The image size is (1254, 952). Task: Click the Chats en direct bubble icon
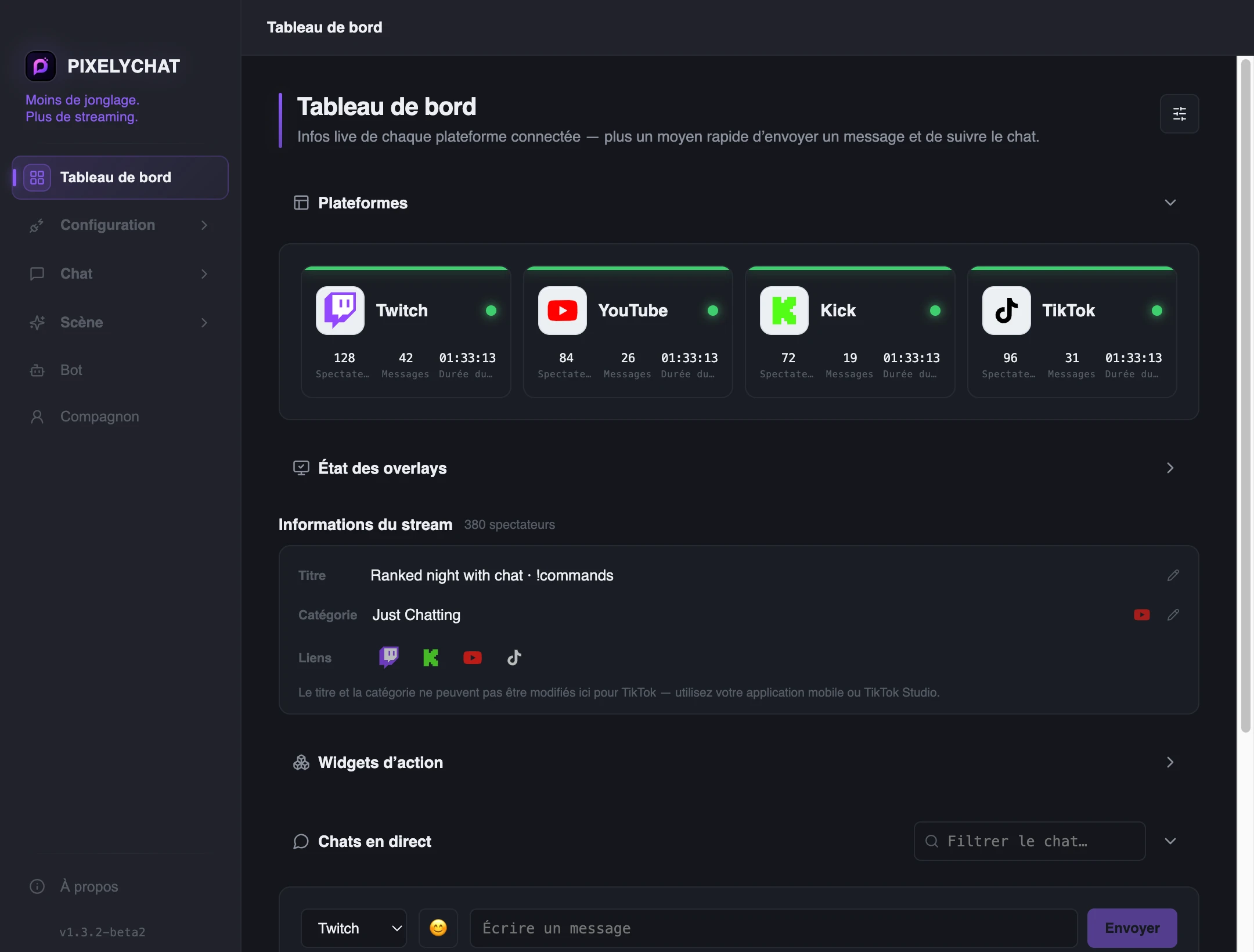[301, 841]
